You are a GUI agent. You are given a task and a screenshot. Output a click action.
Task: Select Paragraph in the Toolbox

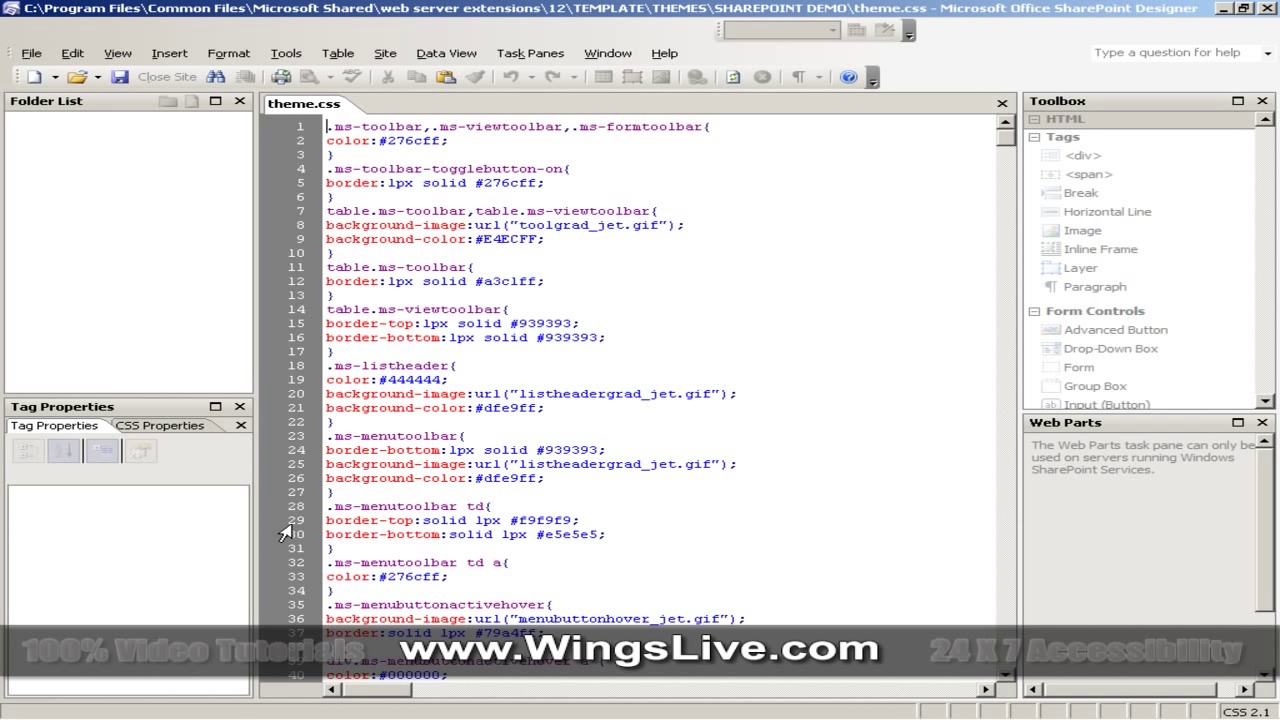(1095, 287)
